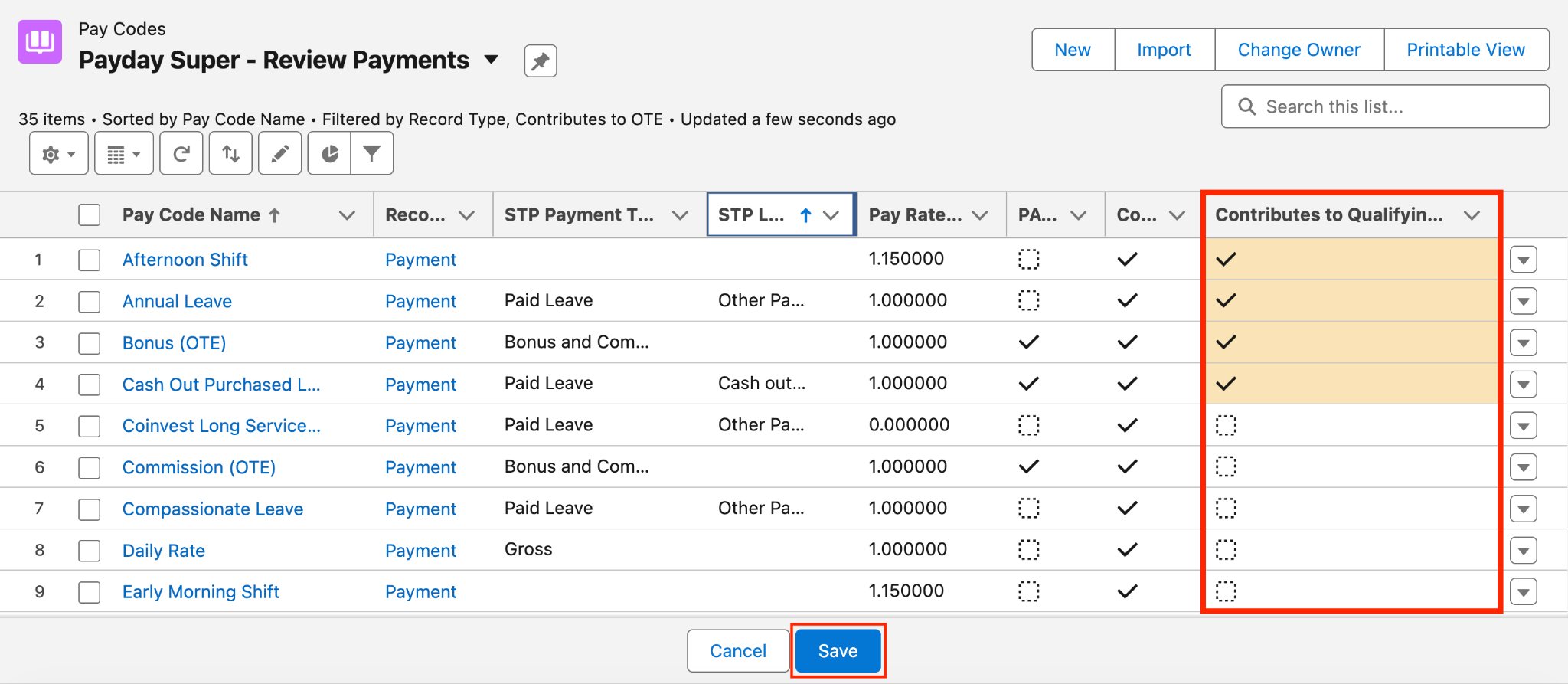Screen dimensions: 1568x684
Task: Open the display as table menu
Action: tap(124, 154)
